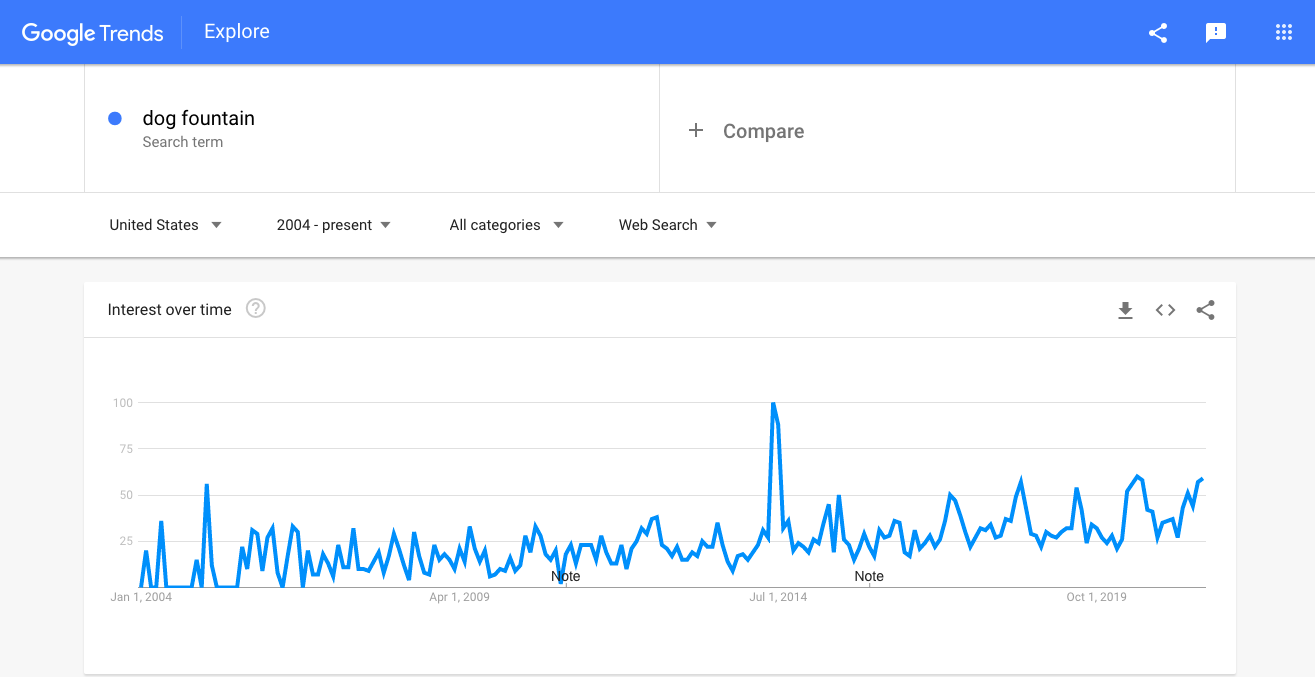Open the embed code for the chart

tap(1165, 310)
